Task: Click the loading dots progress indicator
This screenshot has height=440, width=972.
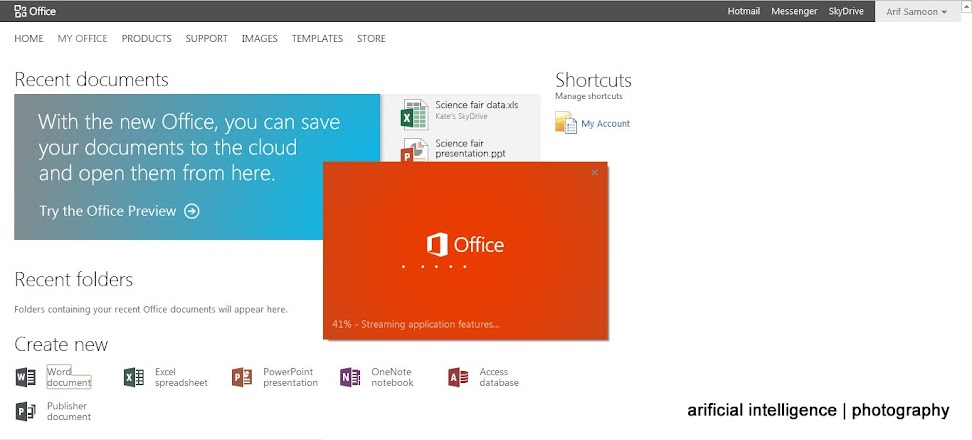Action: point(434,266)
